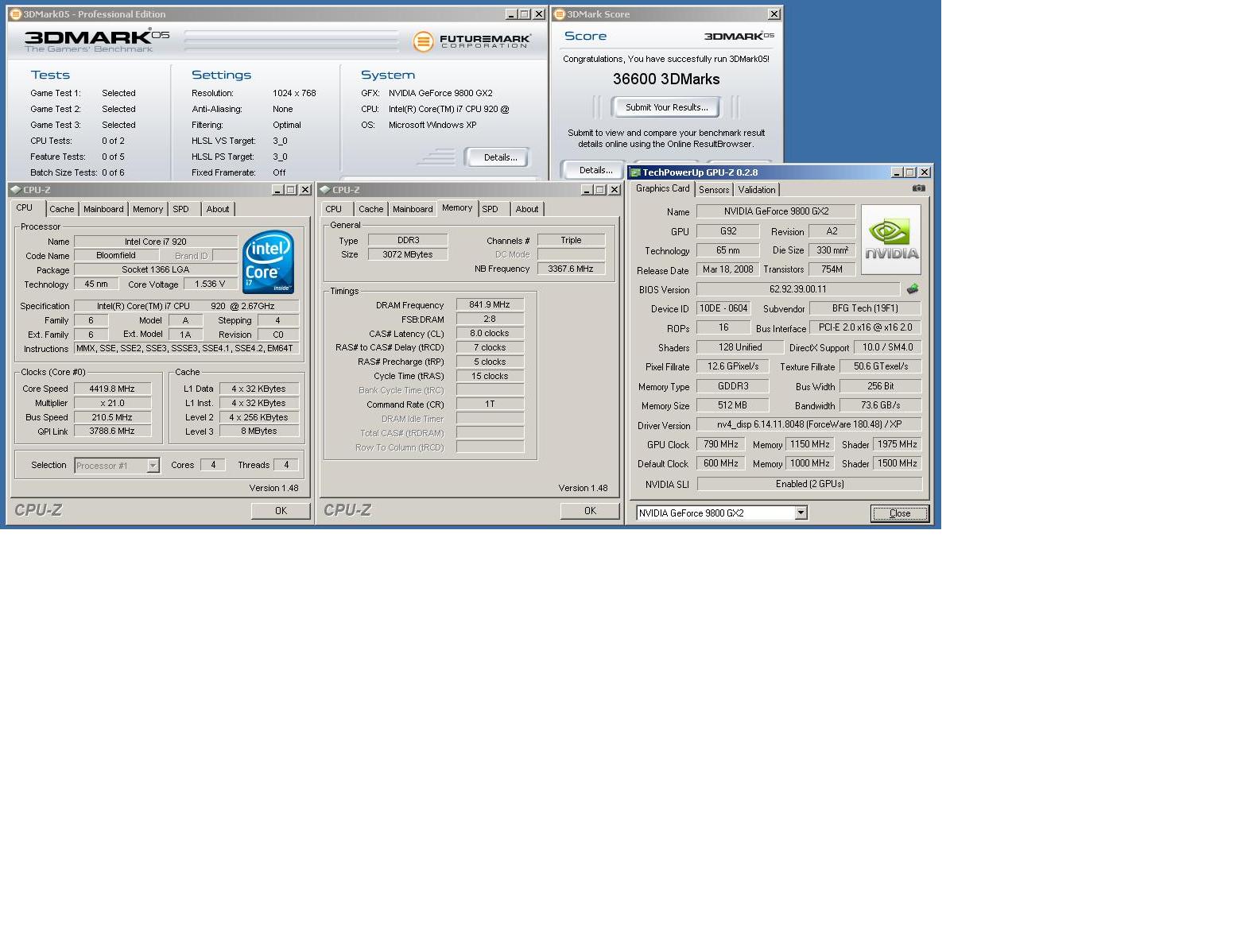Viewport: 1233px width, 952px height.
Task: Click the NVIDIA SLI Enabled (2 GPUs) field
Action: click(x=809, y=484)
